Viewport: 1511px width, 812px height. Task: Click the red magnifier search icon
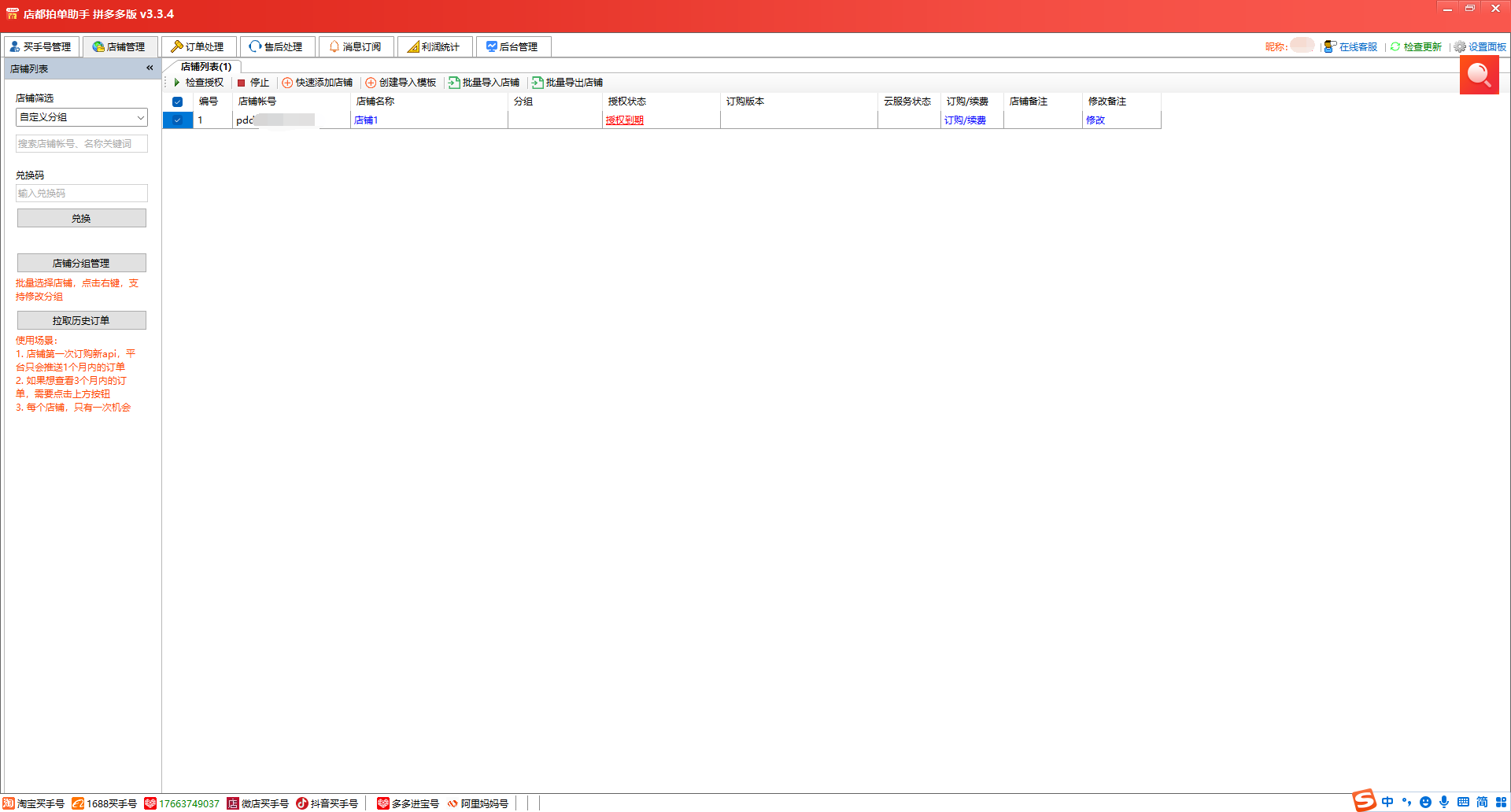click(1480, 76)
